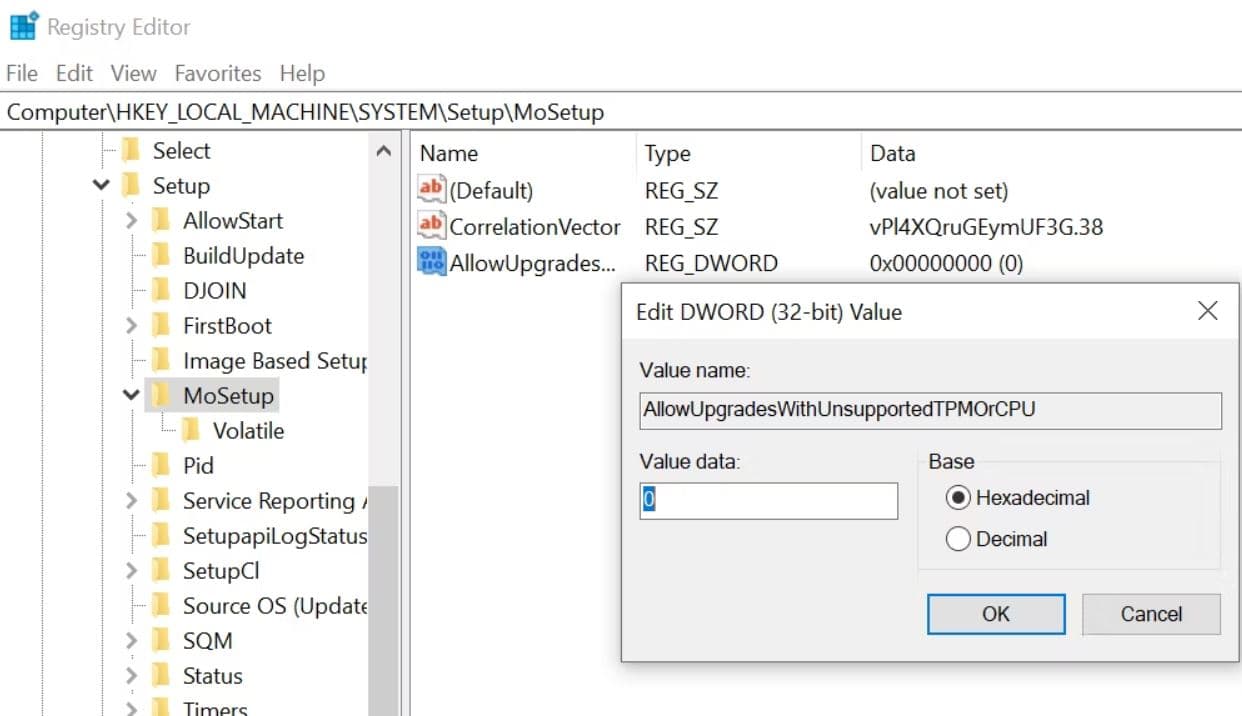1242x716 pixels.
Task: Click inside the Value data field
Action: coord(767,500)
